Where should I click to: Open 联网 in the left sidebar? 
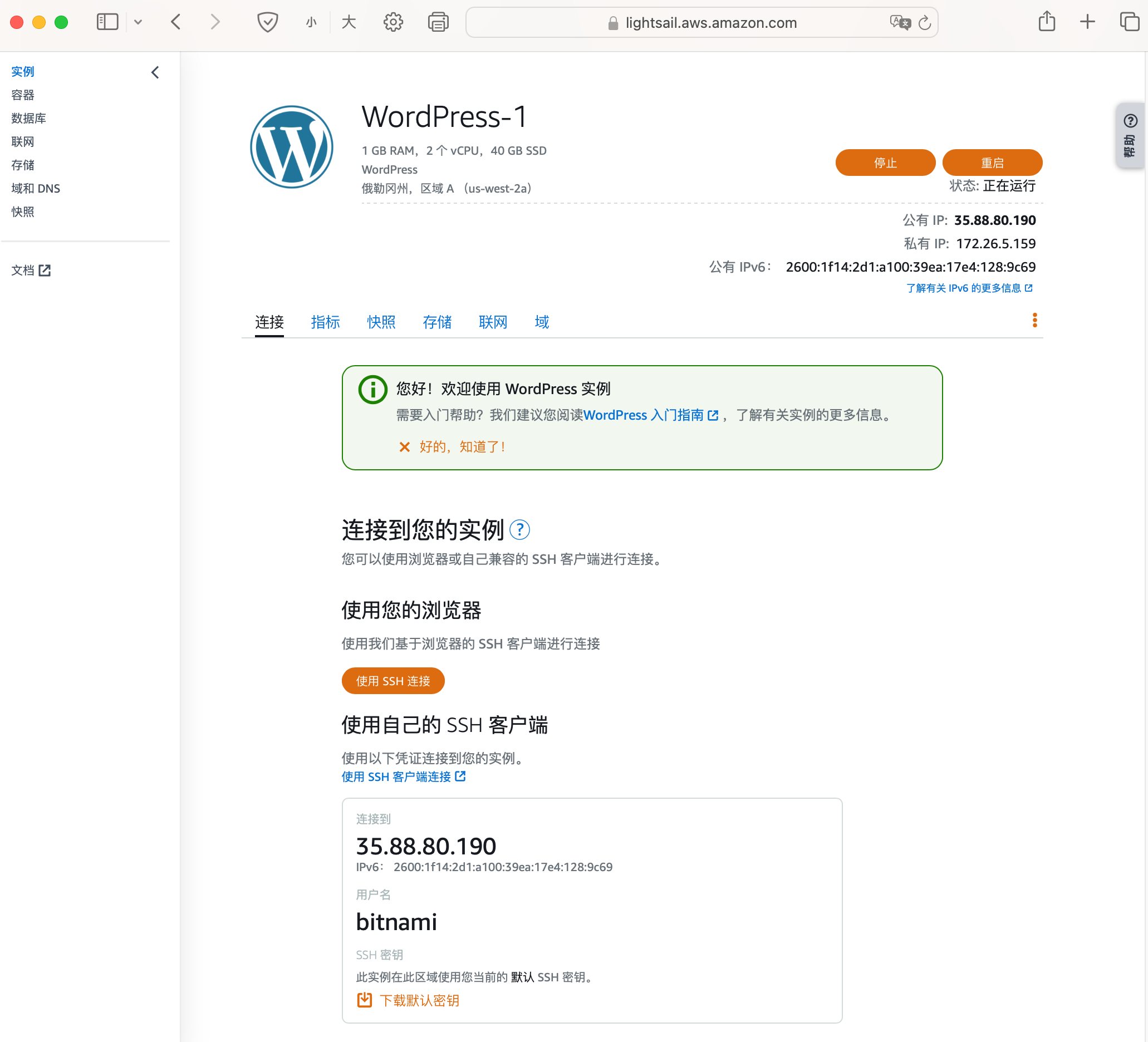(23, 142)
